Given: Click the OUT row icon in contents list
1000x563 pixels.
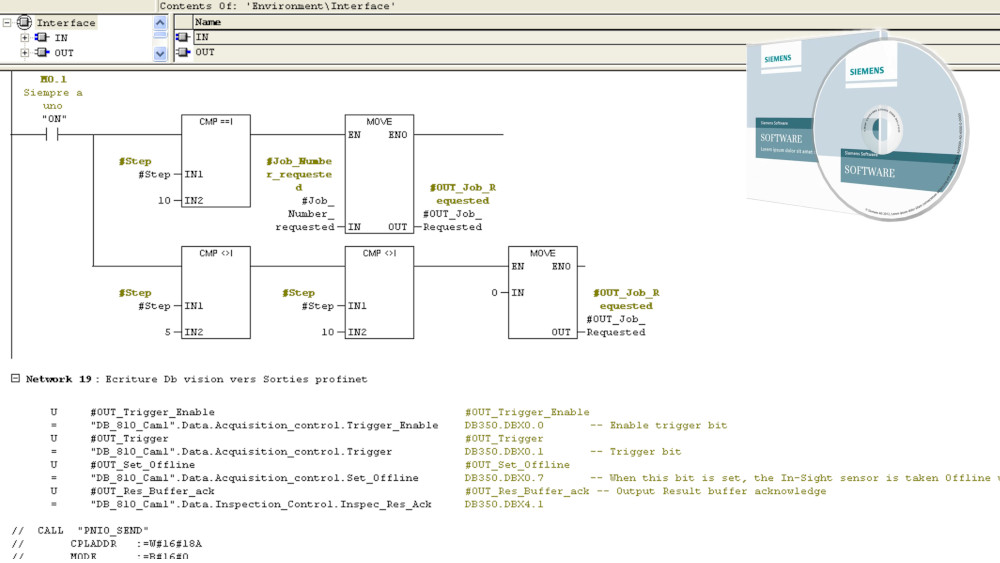Looking at the screenshot, I should pos(182,52).
